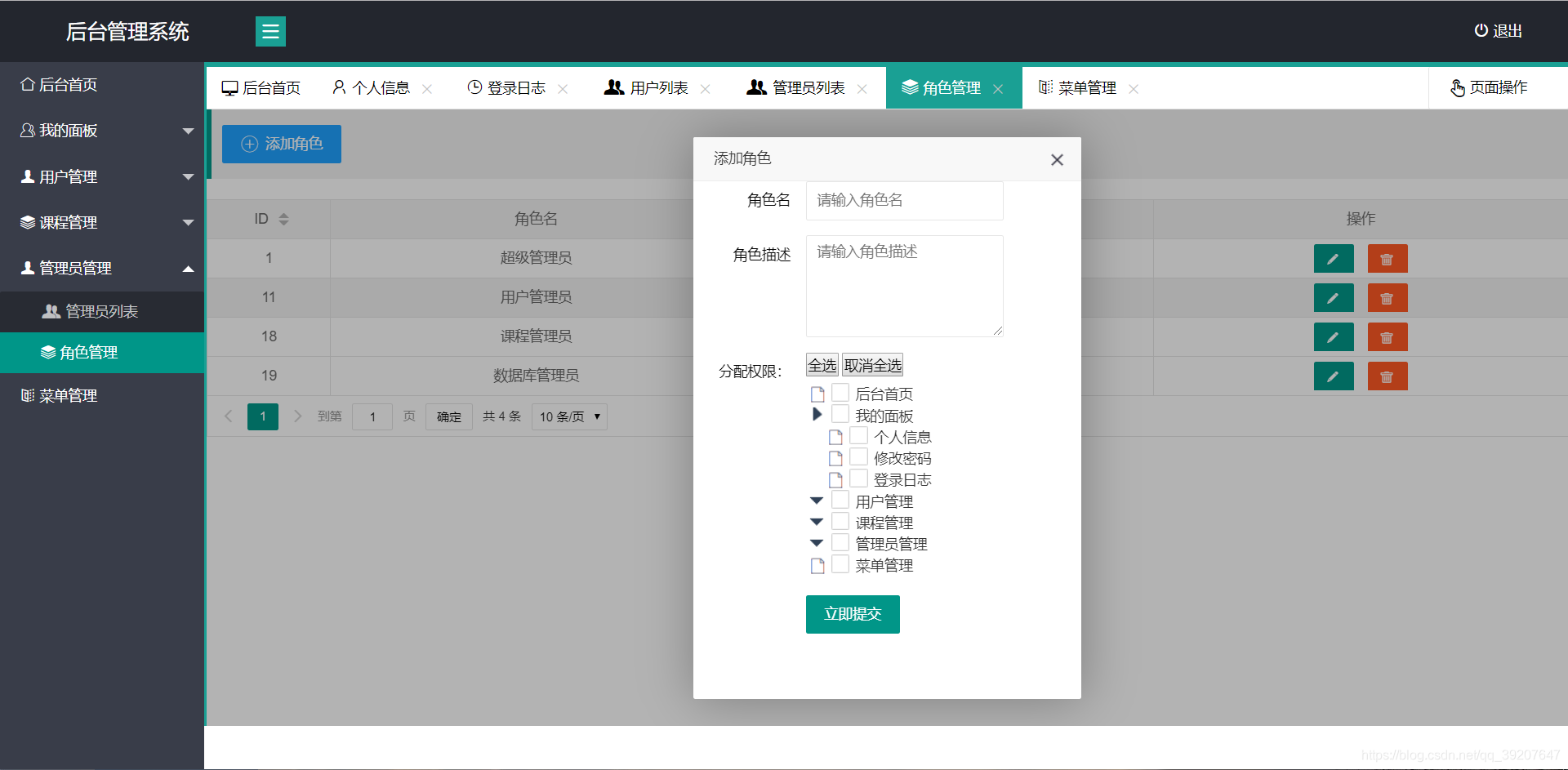Viewport: 1568px width, 770px height.
Task: Check the 后台首页 permission checkbox
Action: coord(840,393)
